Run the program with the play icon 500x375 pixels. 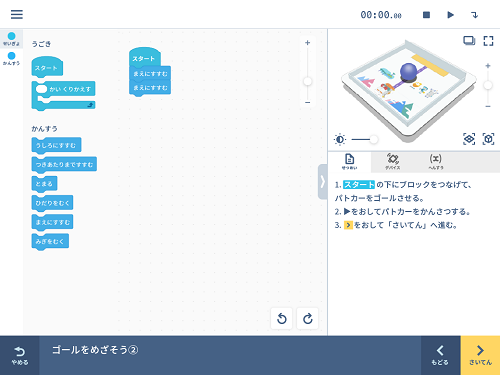[x=450, y=15]
